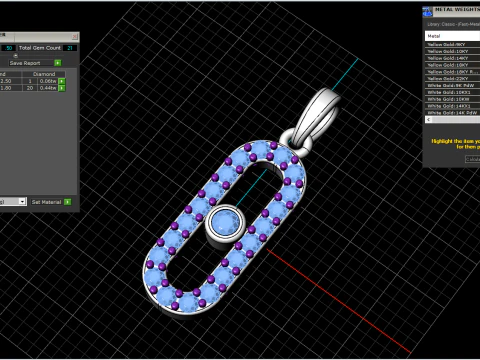Click the metal list scroll-left arrow

(x=429, y=119)
